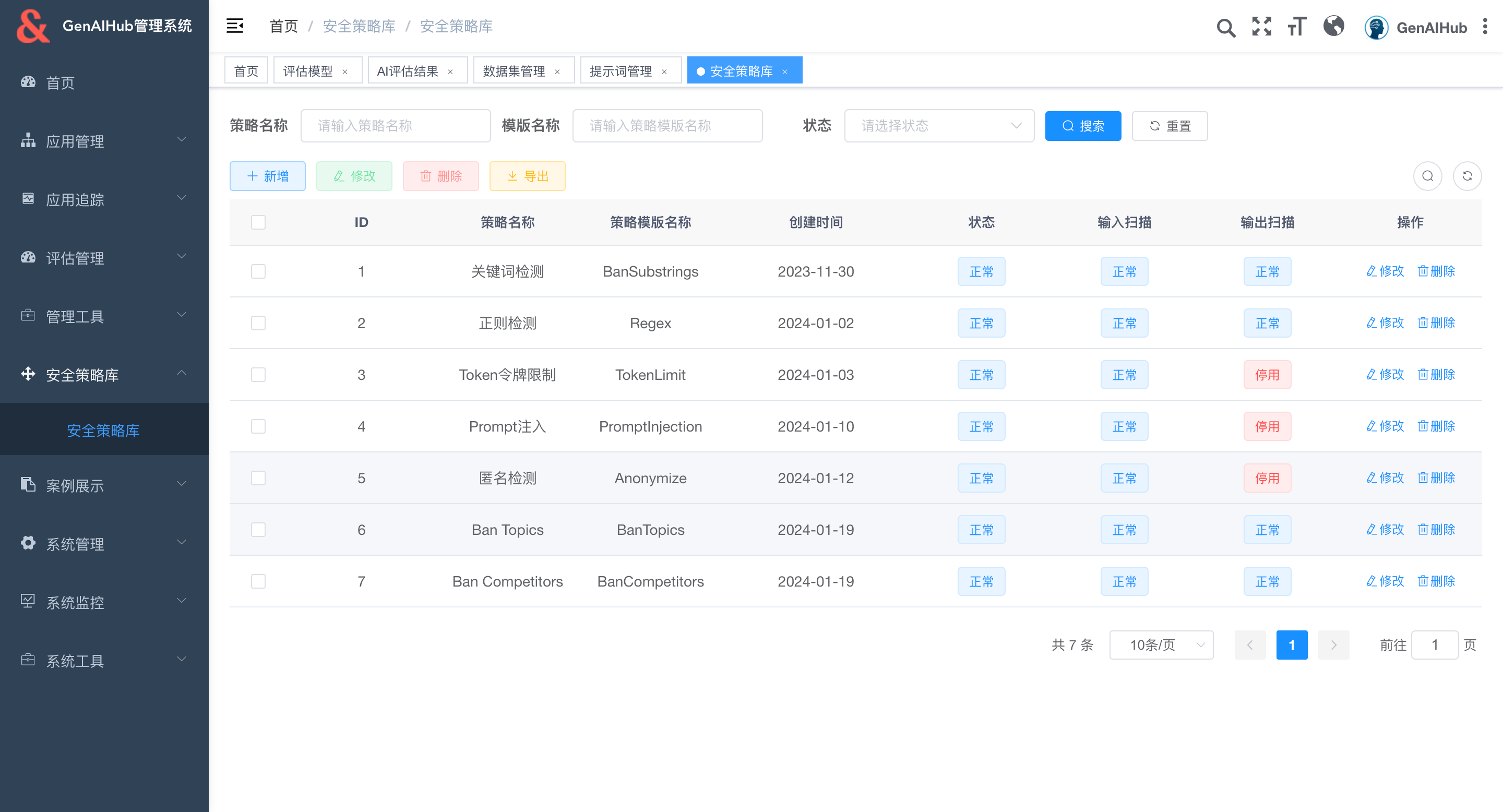Open the 10条/页 page size dropdown
1503x812 pixels.
[x=1161, y=644]
